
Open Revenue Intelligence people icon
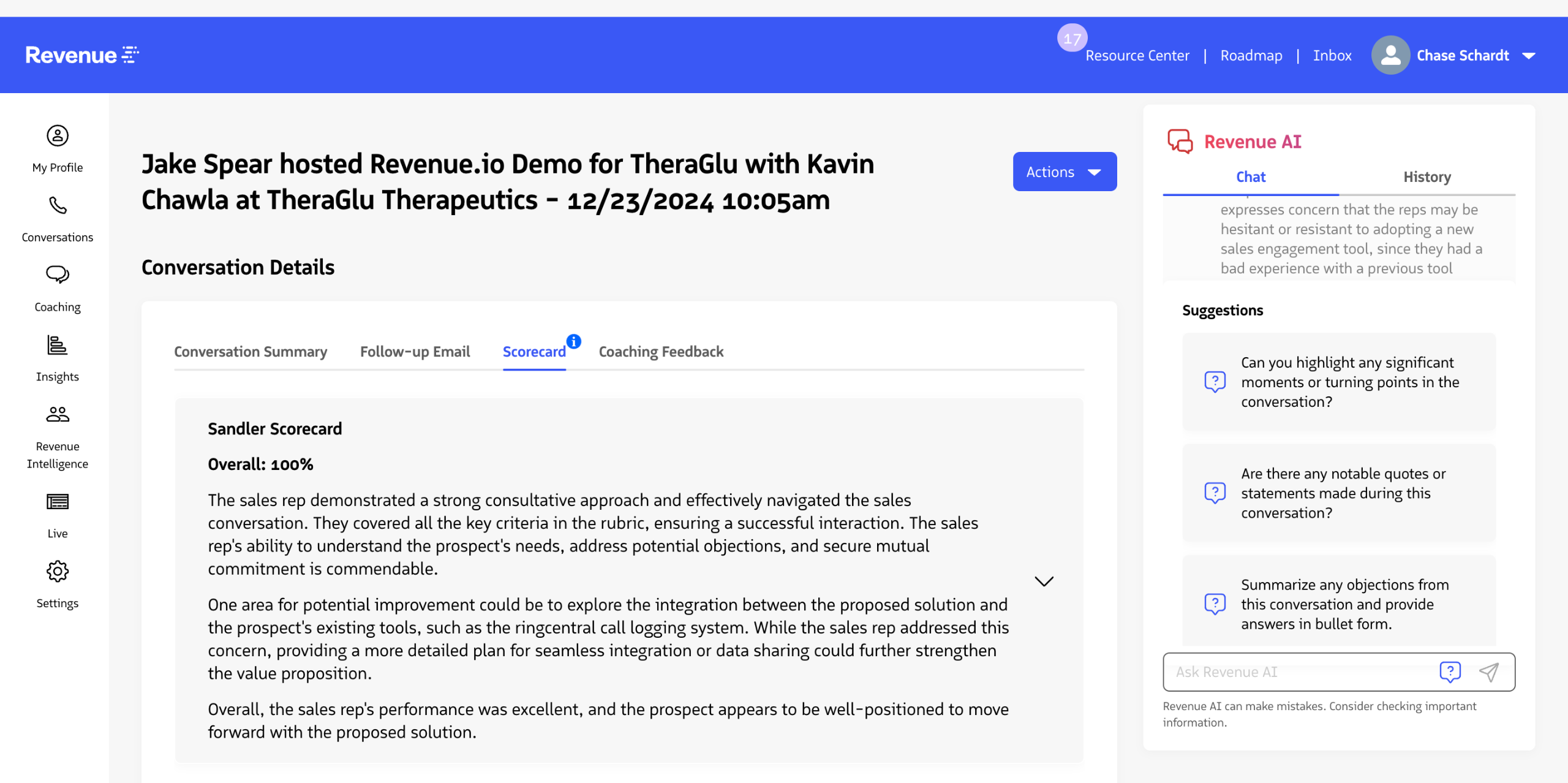pos(58,415)
